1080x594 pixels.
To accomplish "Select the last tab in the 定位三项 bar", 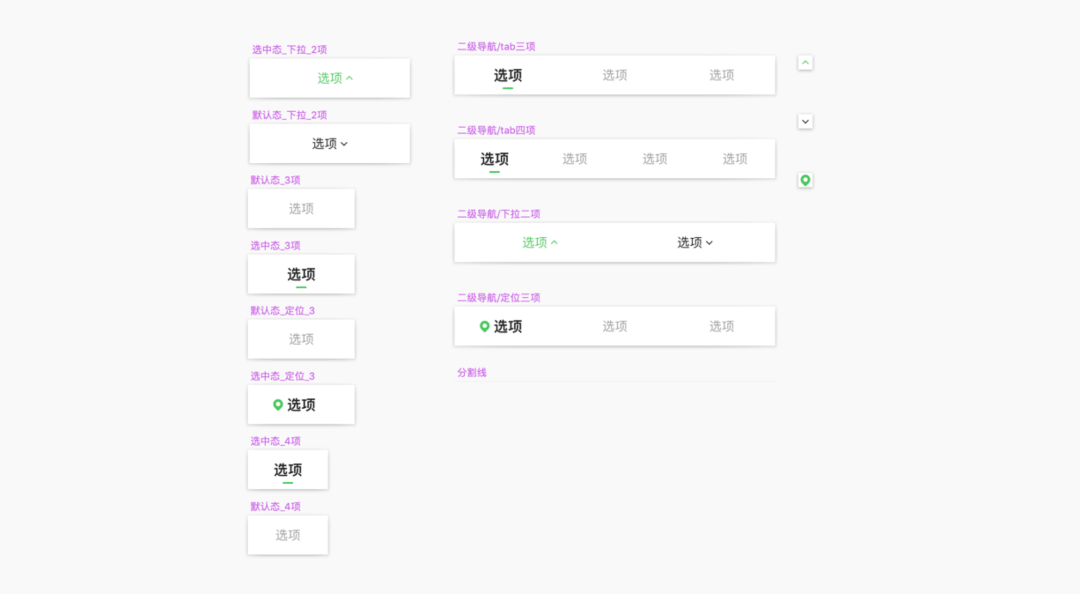I will [722, 327].
